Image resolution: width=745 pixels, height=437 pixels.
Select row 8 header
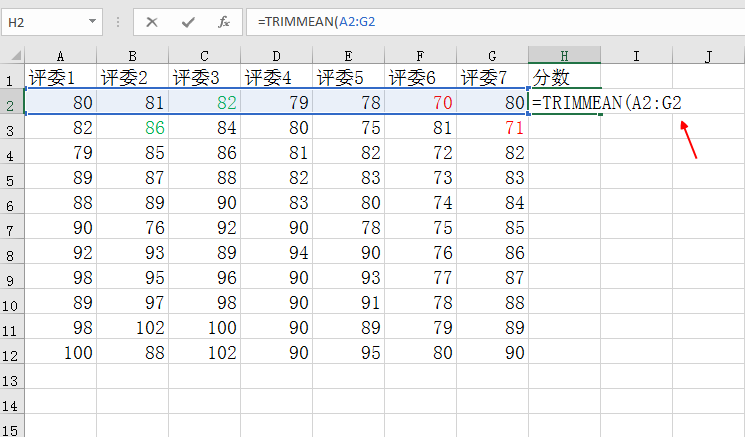pos(12,252)
